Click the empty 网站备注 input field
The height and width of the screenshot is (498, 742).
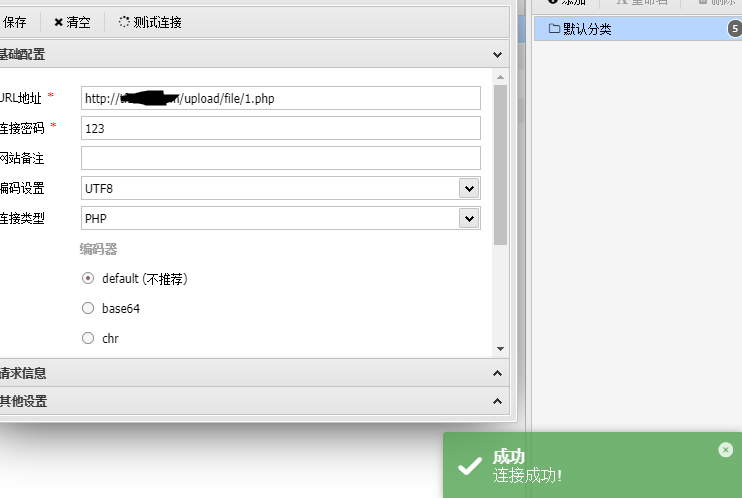[281, 158]
